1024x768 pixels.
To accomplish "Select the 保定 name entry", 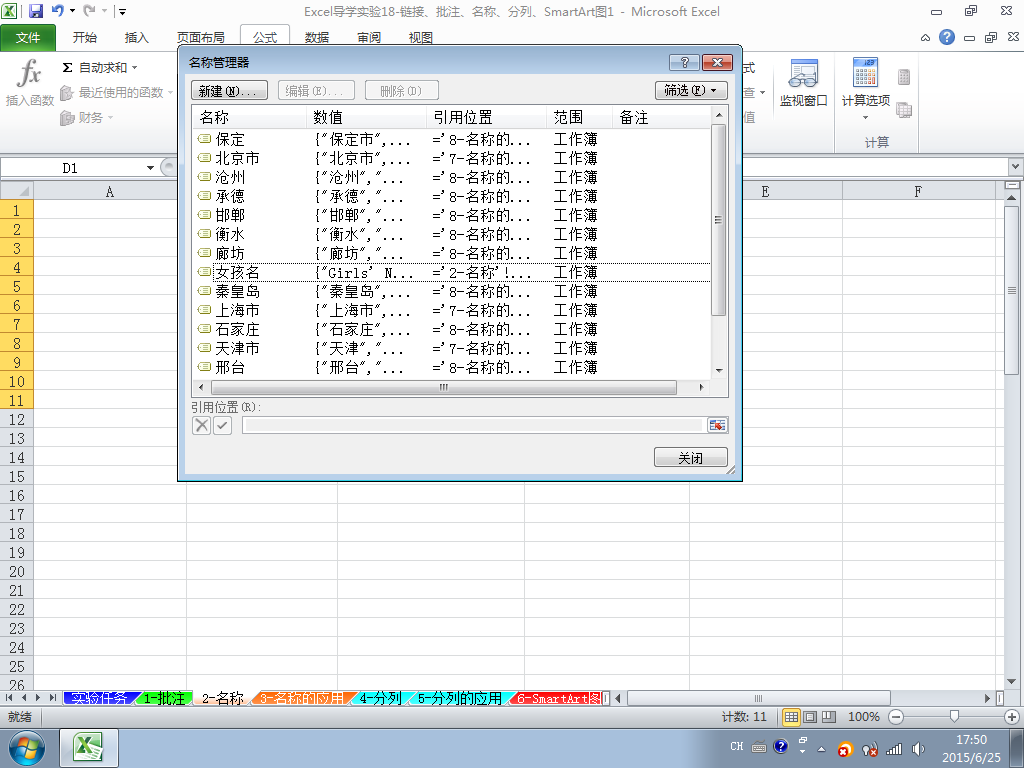I will click(452, 139).
